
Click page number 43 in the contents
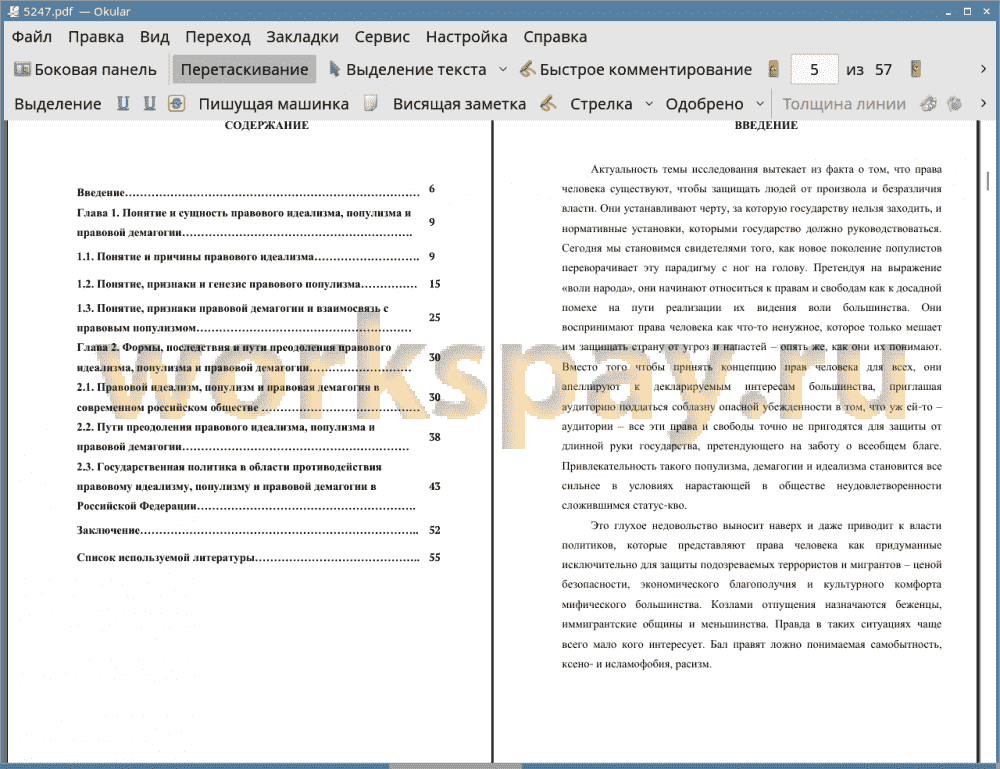[x=434, y=486]
